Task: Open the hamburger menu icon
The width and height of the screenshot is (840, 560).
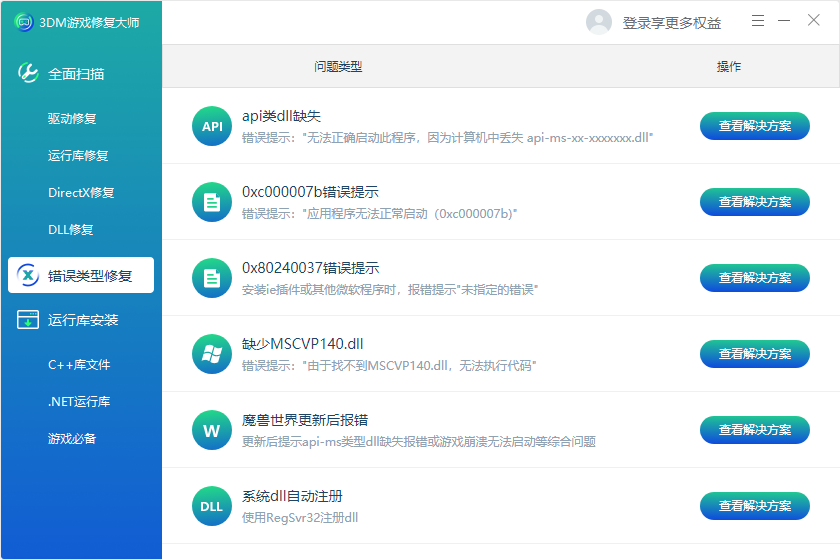Action: click(758, 21)
